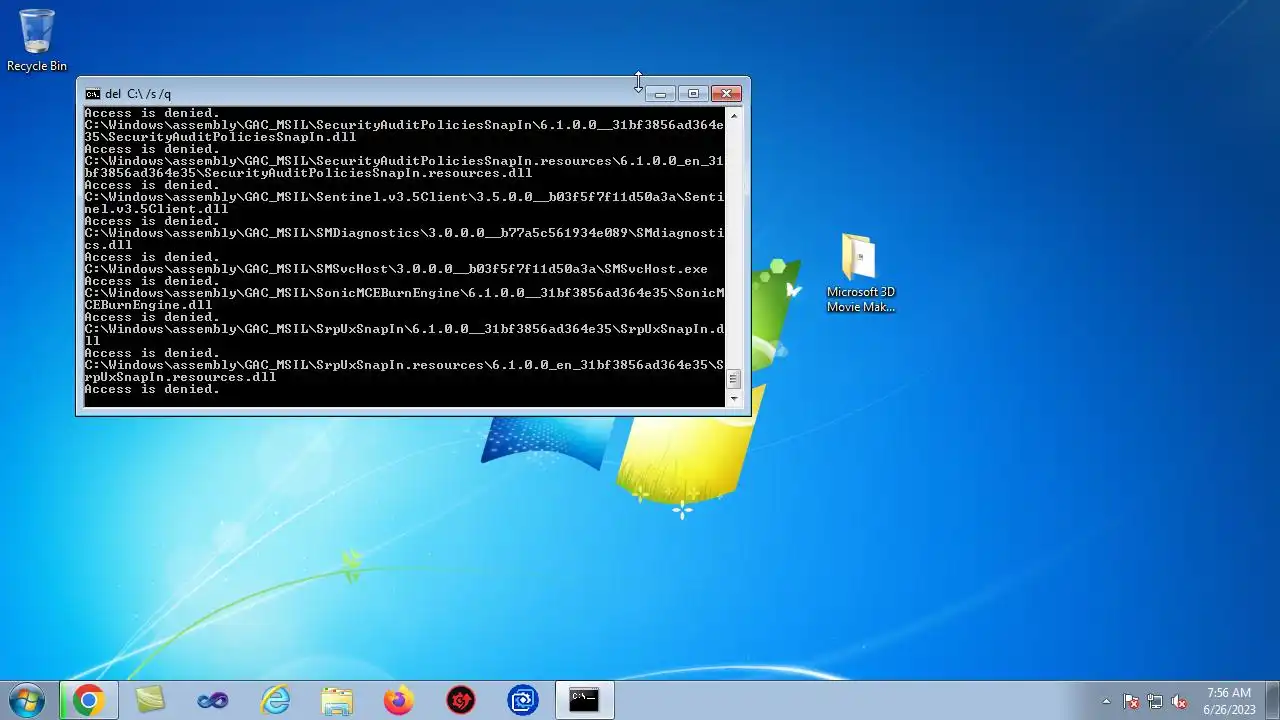Click the 'del C:\ /s /q' title text
1280x720 pixels.
click(x=138, y=94)
